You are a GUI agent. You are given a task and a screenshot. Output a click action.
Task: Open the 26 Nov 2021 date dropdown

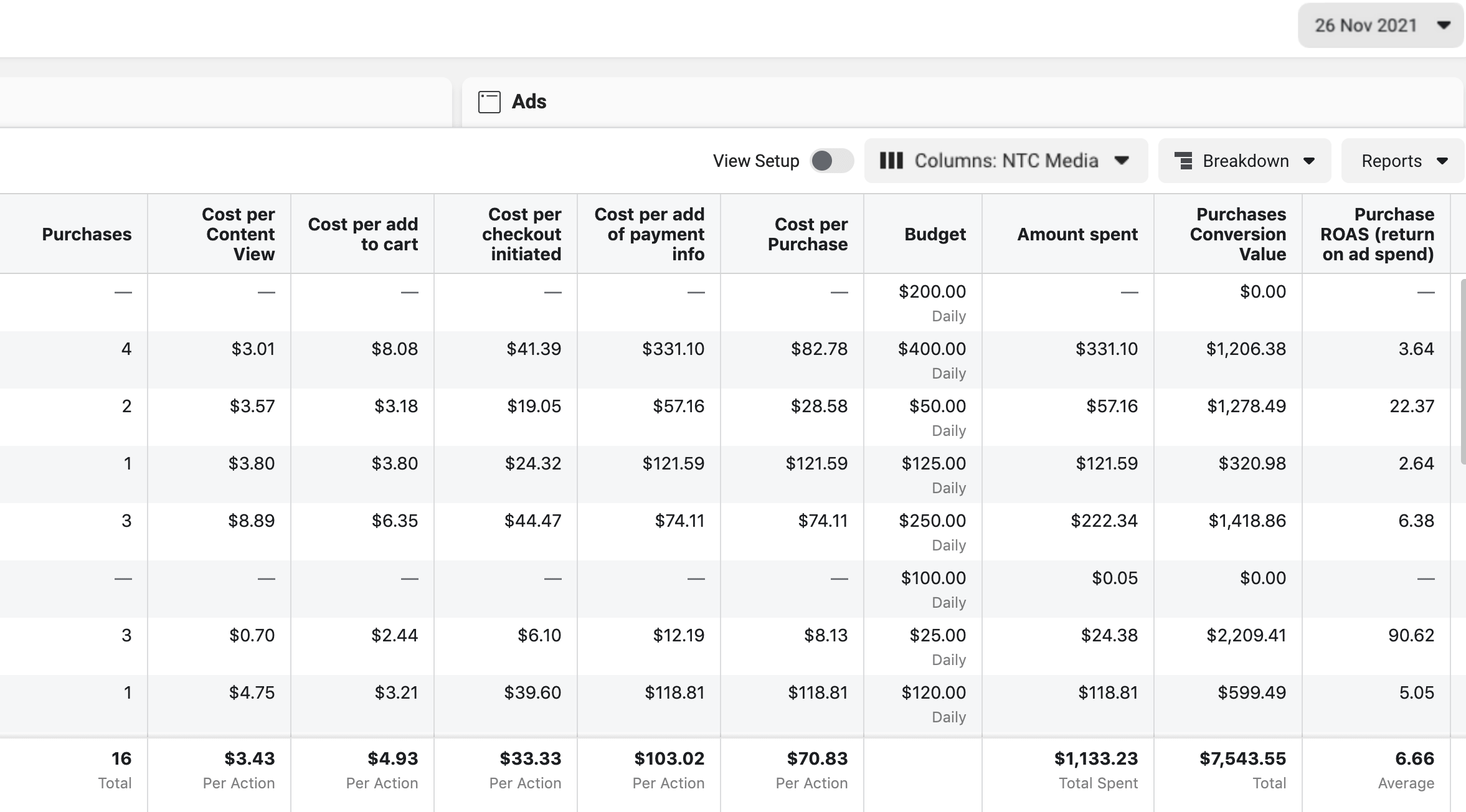(x=1380, y=26)
